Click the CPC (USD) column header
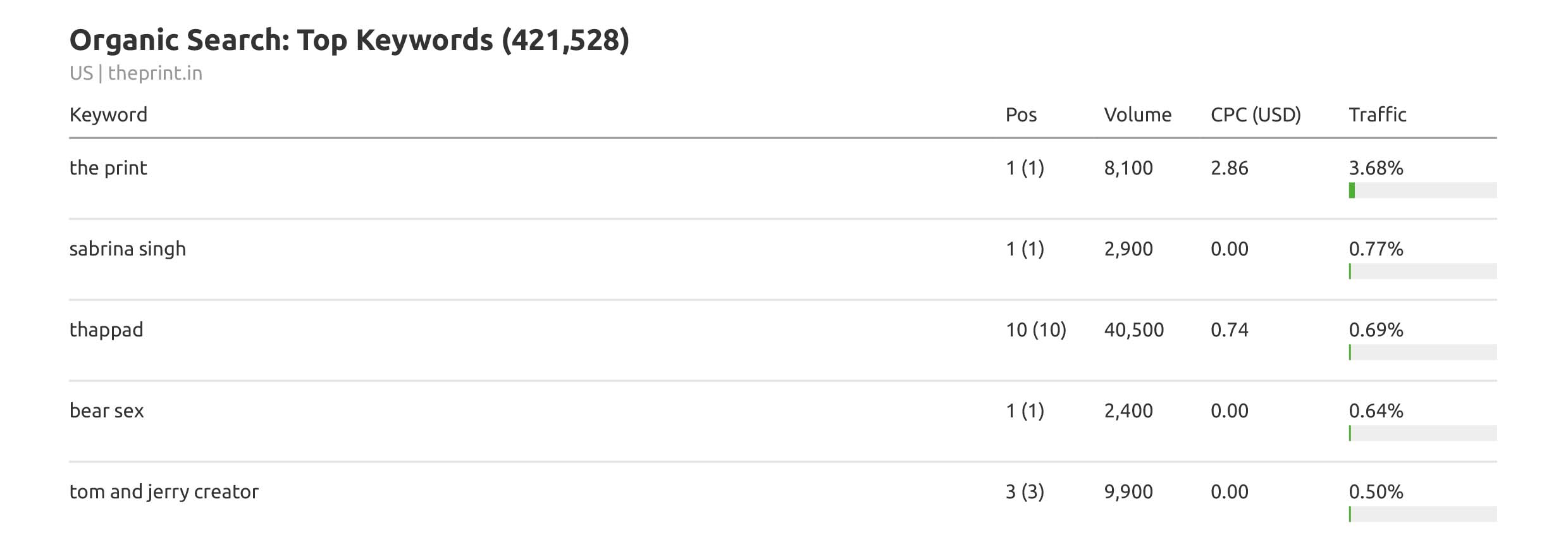Image resolution: width=1568 pixels, height=554 pixels. click(x=1256, y=115)
